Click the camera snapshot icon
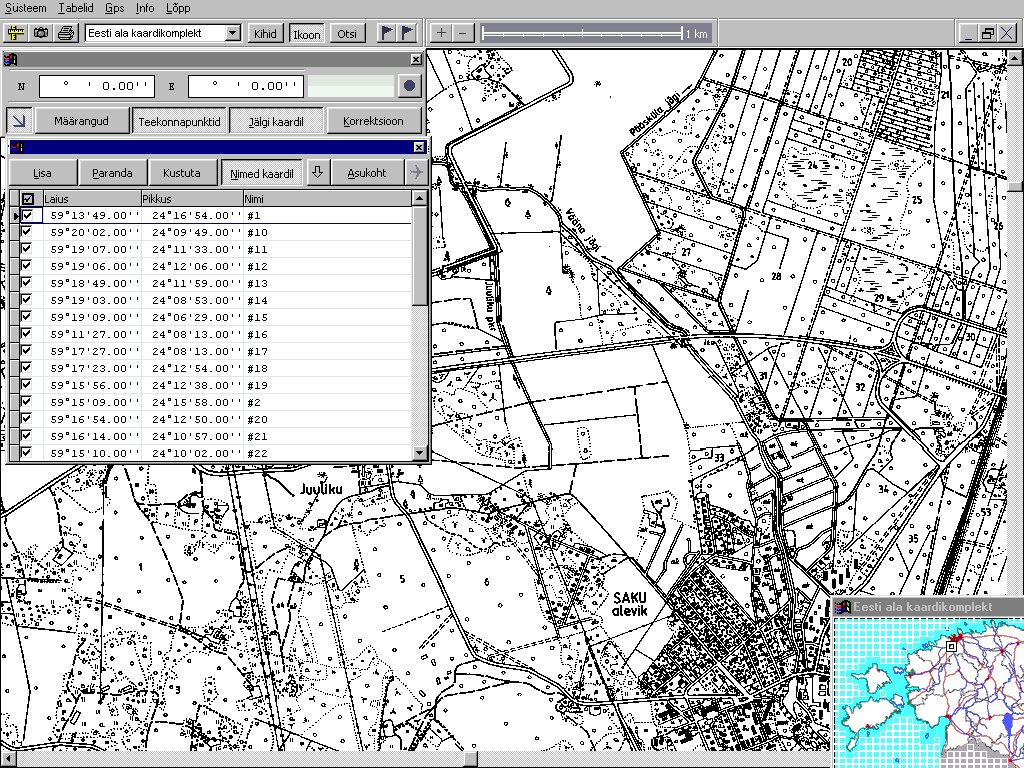This screenshot has height=768, width=1024. pyautogui.click(x=41, y=33)
